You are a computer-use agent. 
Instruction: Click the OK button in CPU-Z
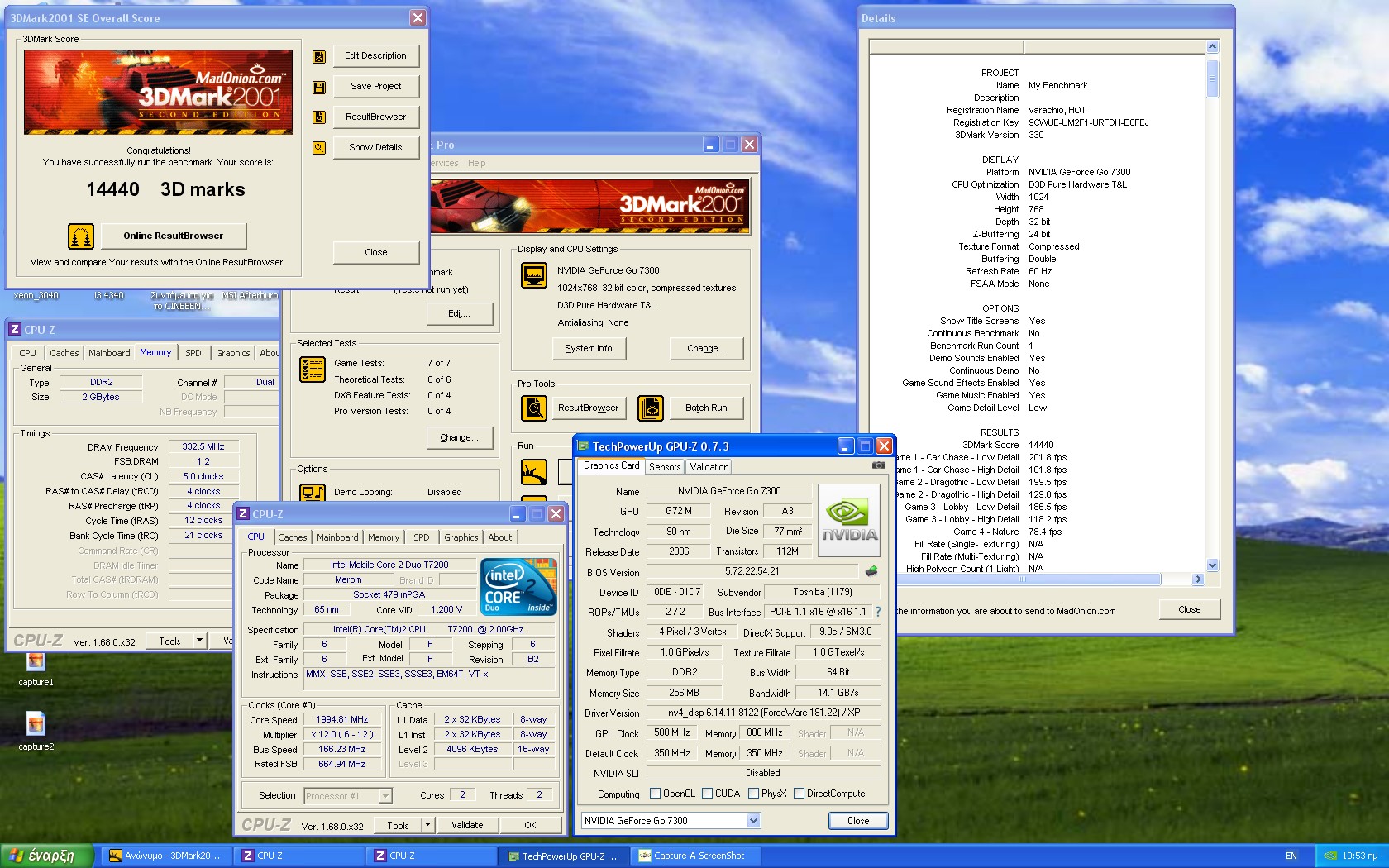(530, 825)
